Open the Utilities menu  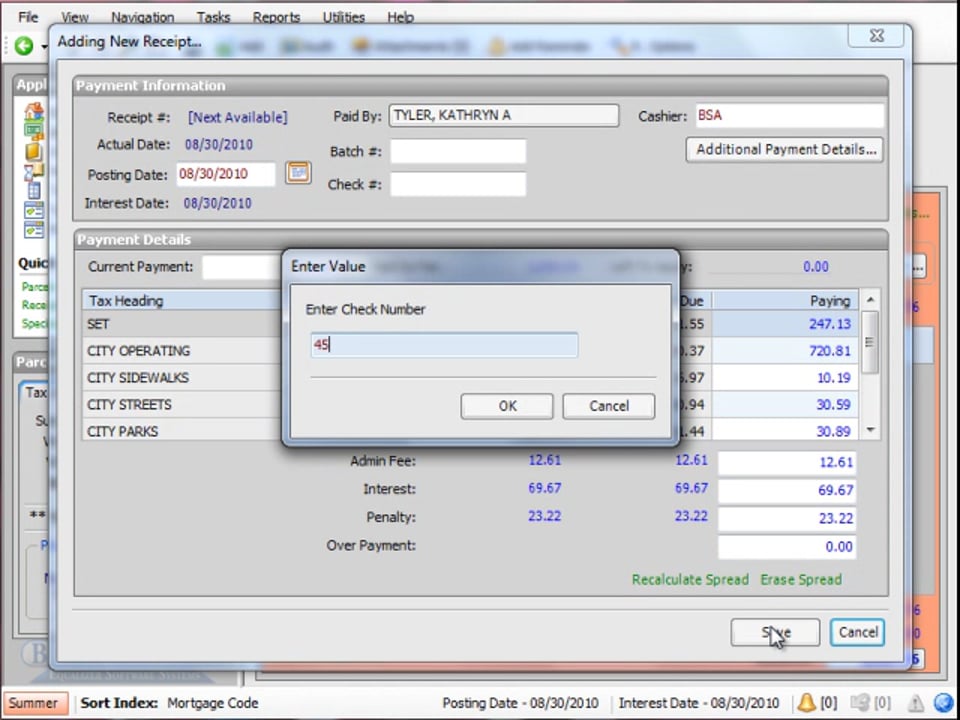[x=343, y=17]
